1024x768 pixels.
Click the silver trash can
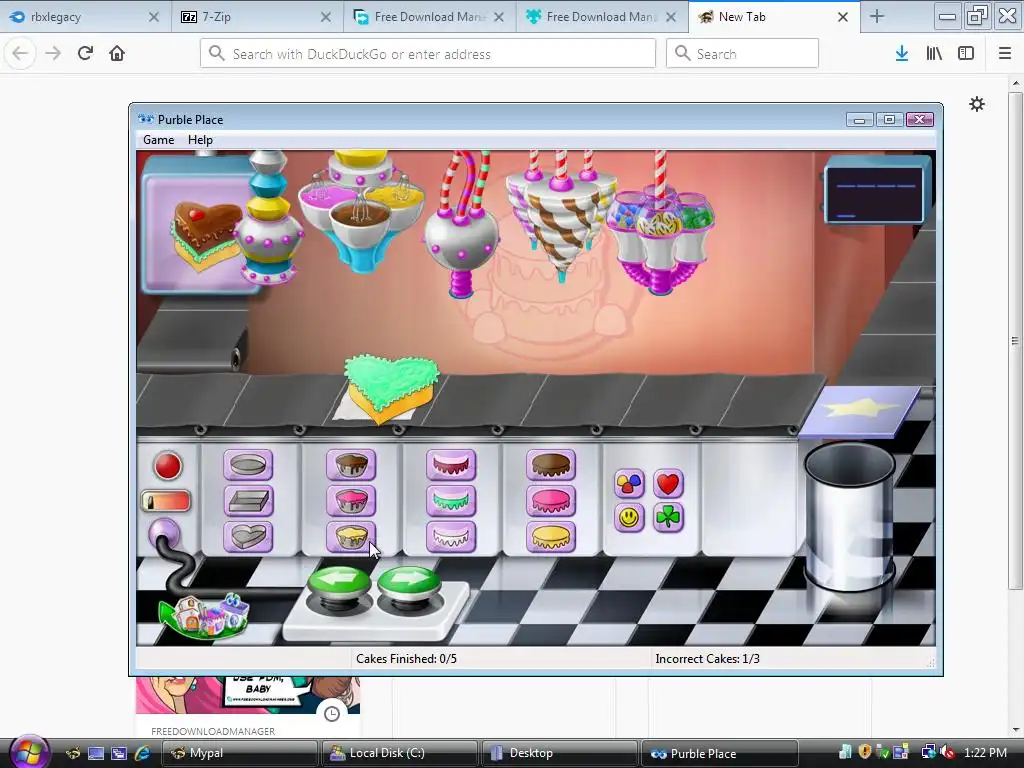[849, 517]
